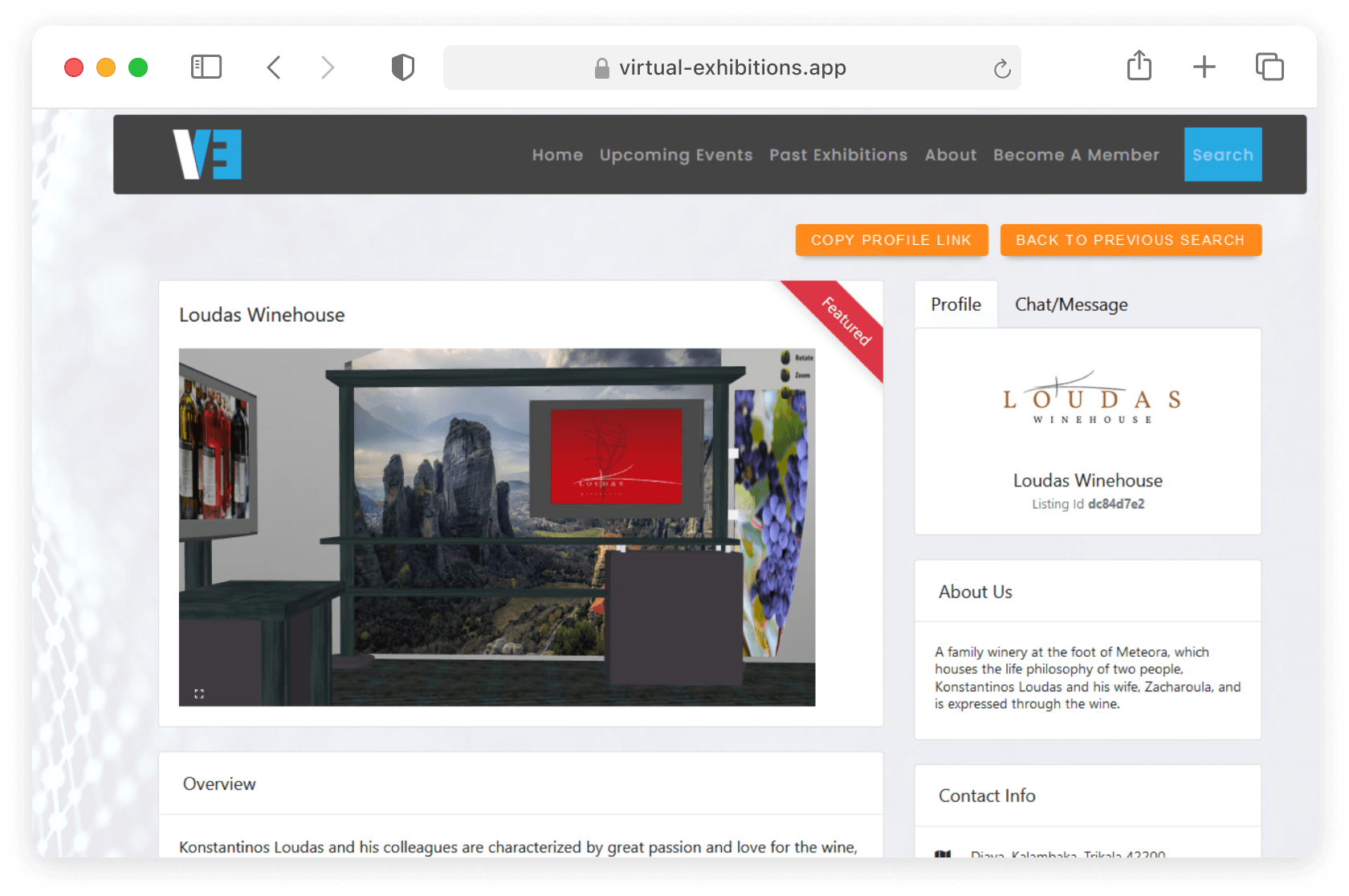Click the address bar with virtual-exhibitions.app
1349x896 pixels.
[x=732, y=67]
